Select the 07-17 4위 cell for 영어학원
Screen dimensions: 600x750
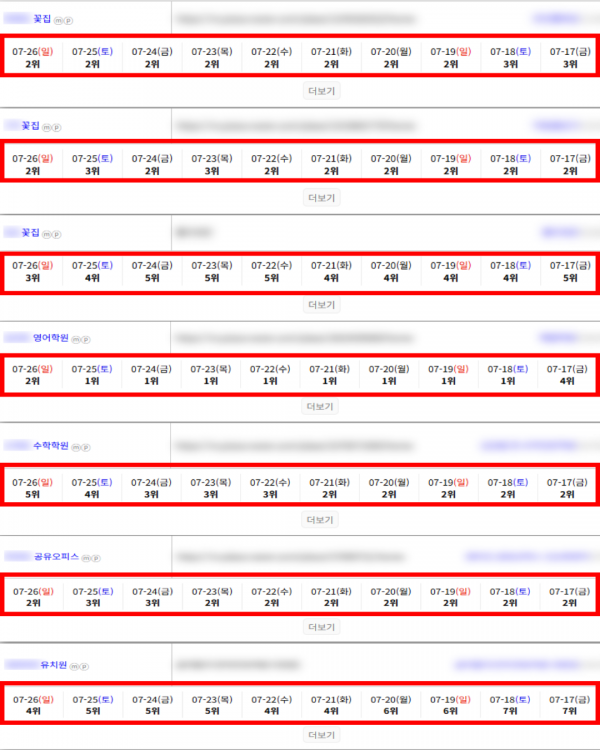pyautogui.click(x=567, y=375)
